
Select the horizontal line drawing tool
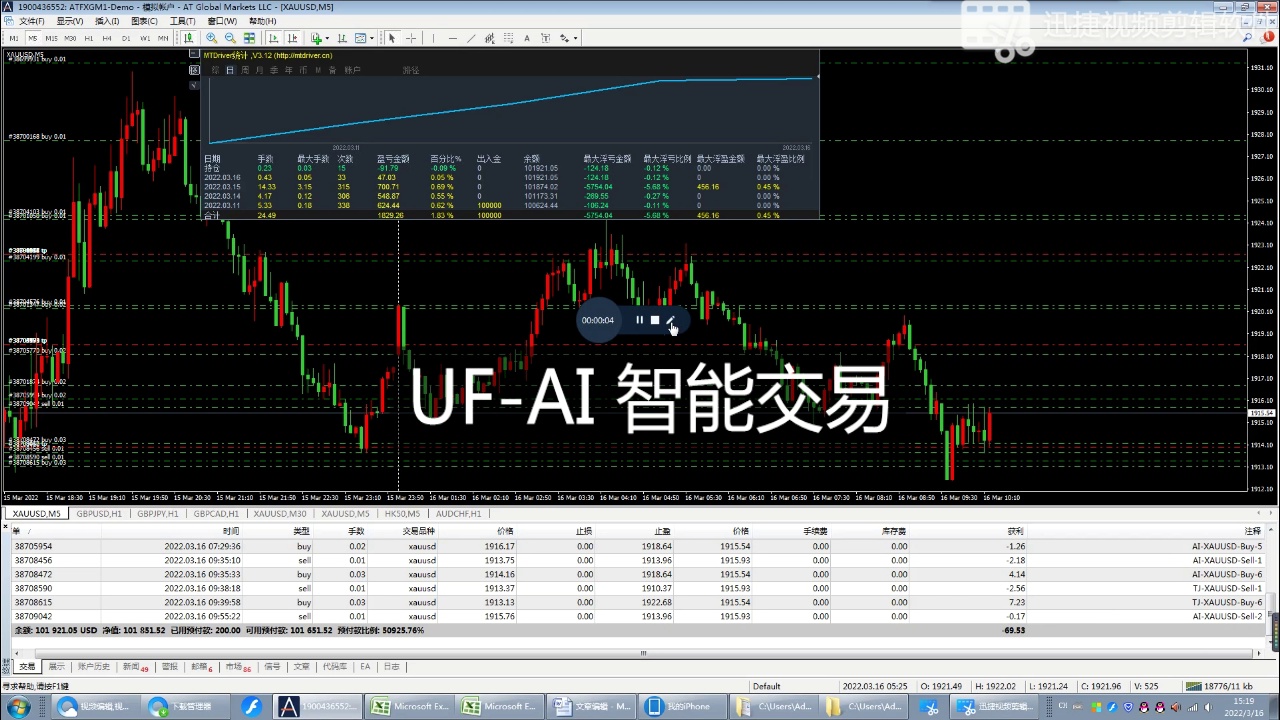(453, 38)
